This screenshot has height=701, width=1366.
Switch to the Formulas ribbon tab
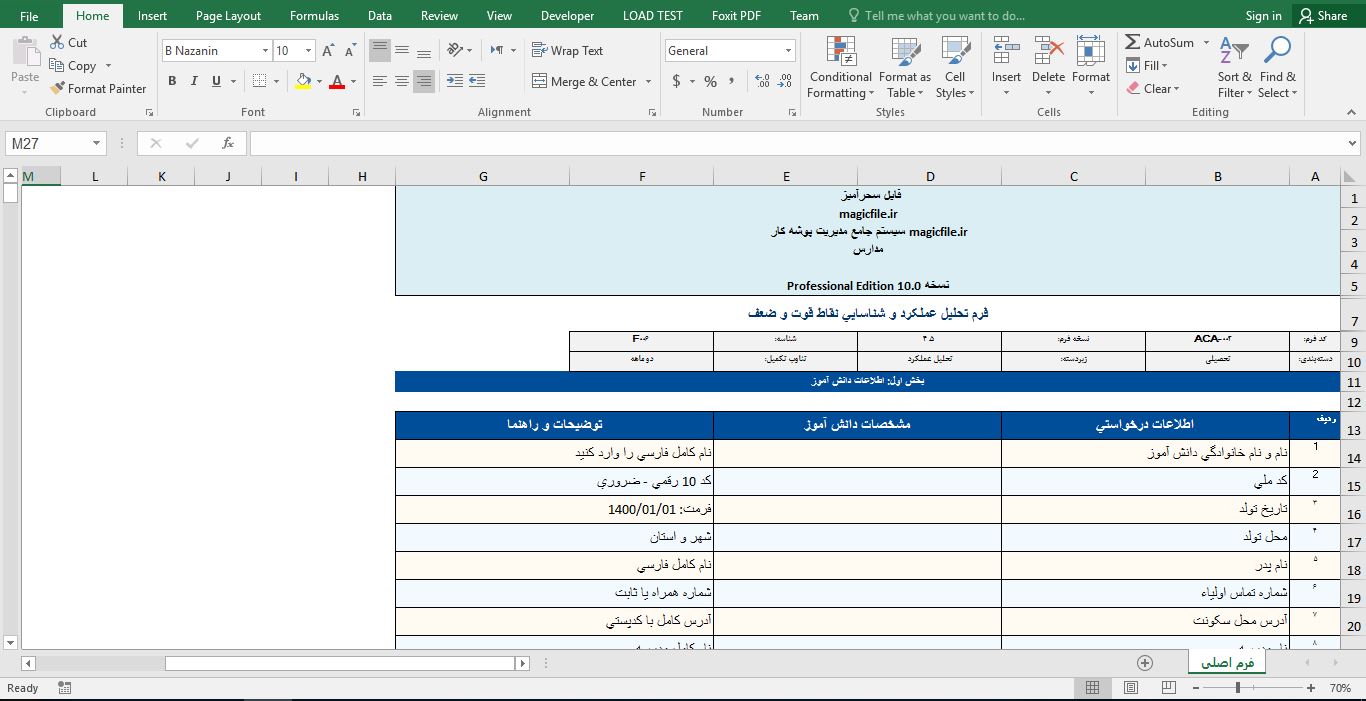point(314,15)
